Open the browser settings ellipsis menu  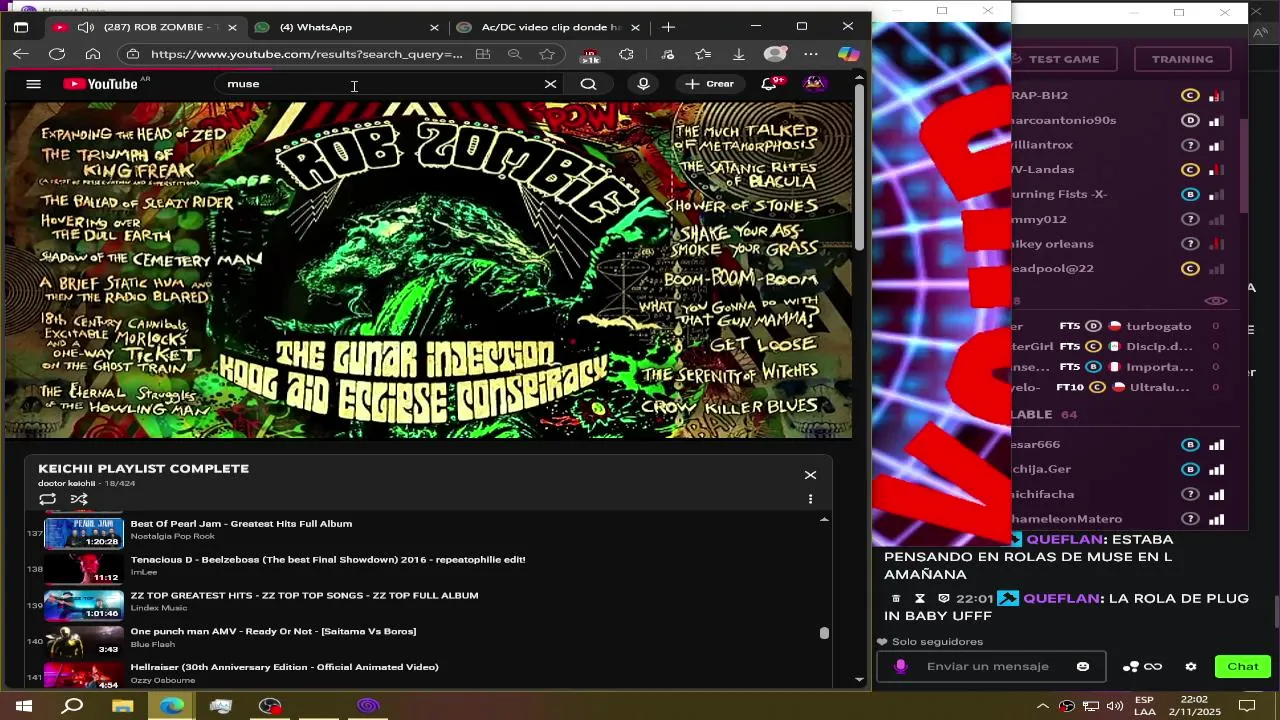(x=811, y=54)
